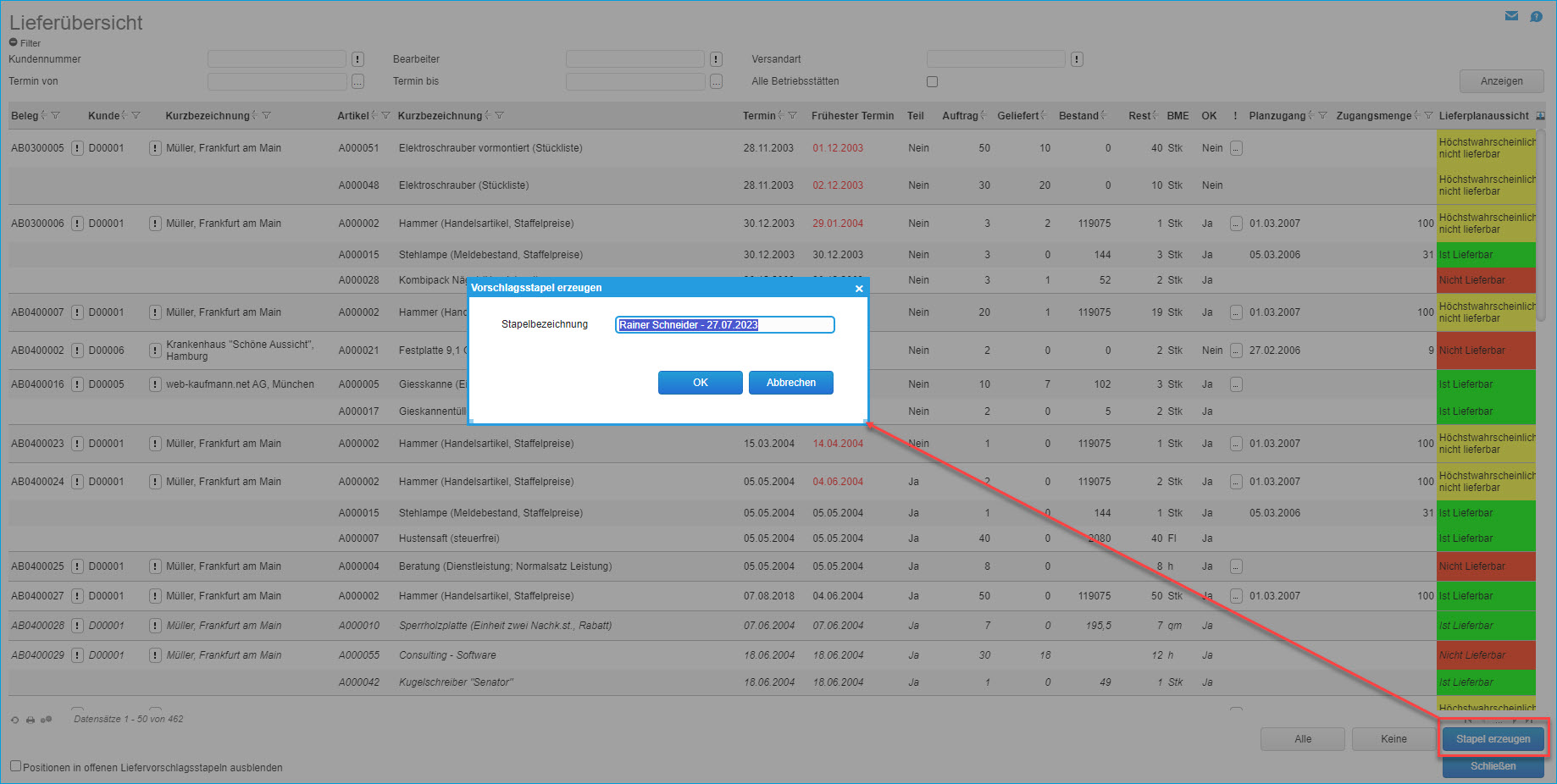Click the filter funnel icon next to Artikel

pos(385,116)
